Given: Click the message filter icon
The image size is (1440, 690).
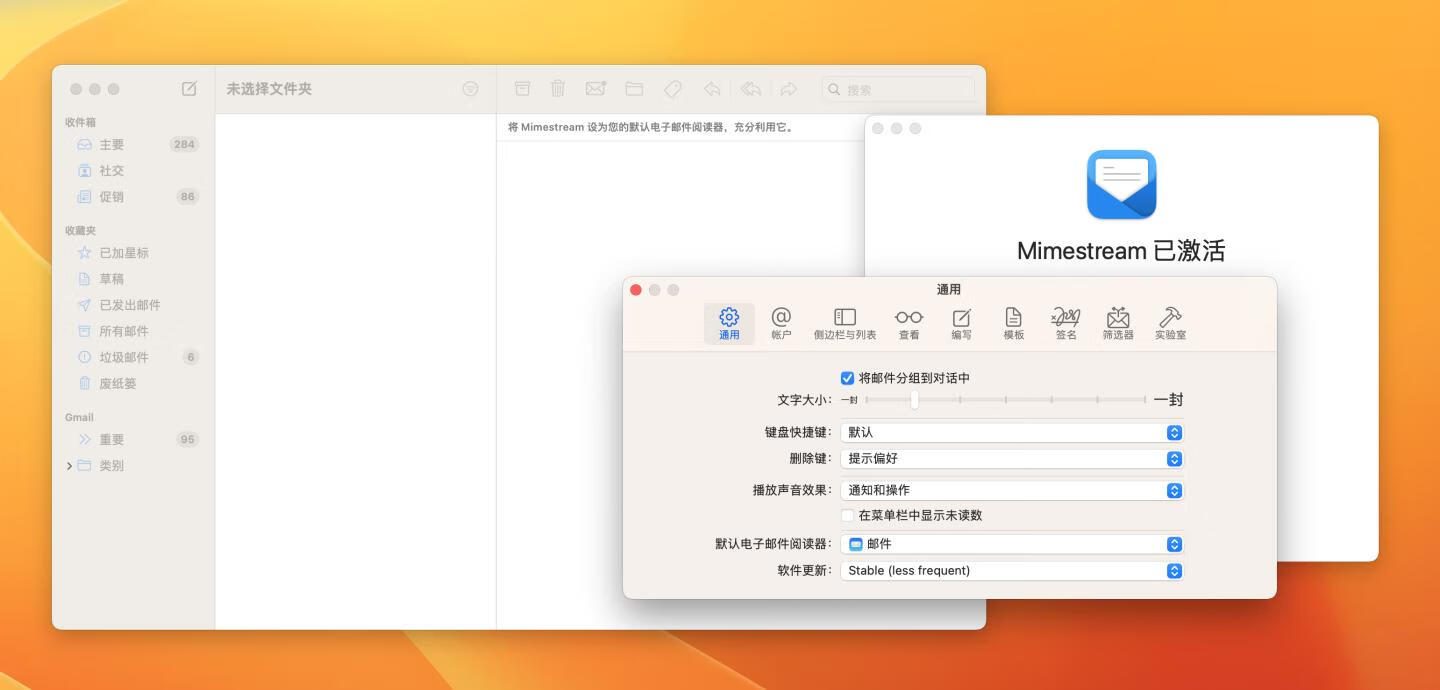Looking at the screenshot, I should (x=470, y=89).
